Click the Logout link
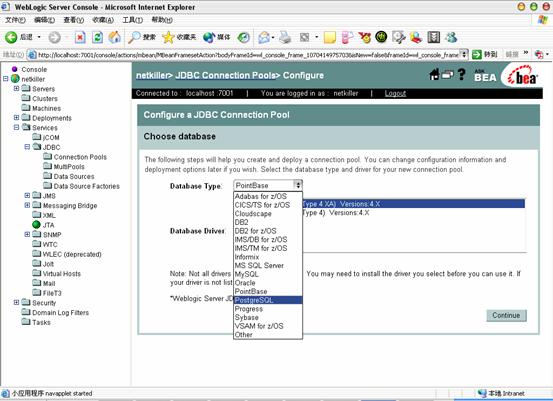Screen dimensions: 553x401 pyautogui.click(x=395, y=93)
